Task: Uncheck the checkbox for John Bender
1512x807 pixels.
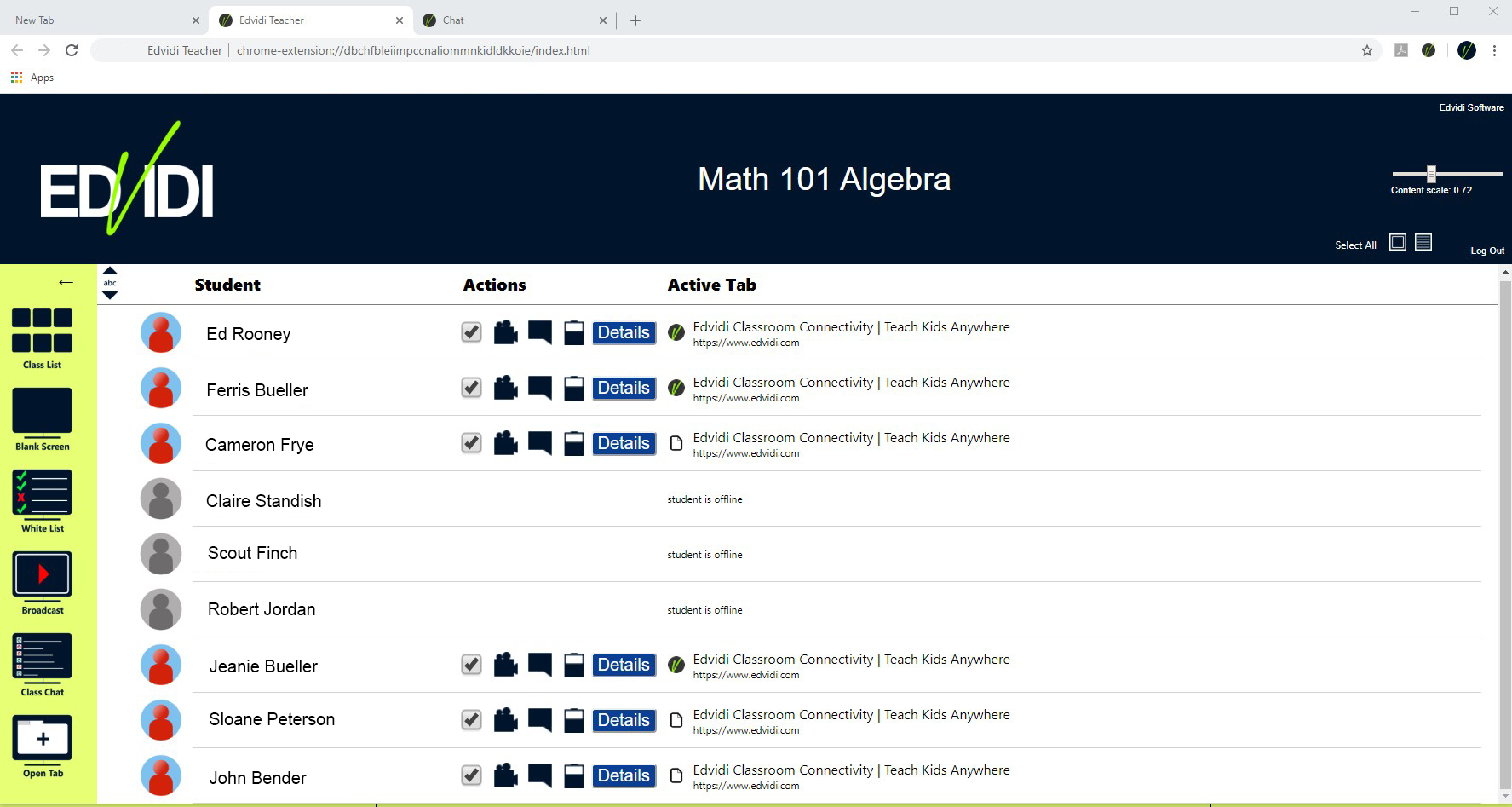Action: [x=471, y=775]
